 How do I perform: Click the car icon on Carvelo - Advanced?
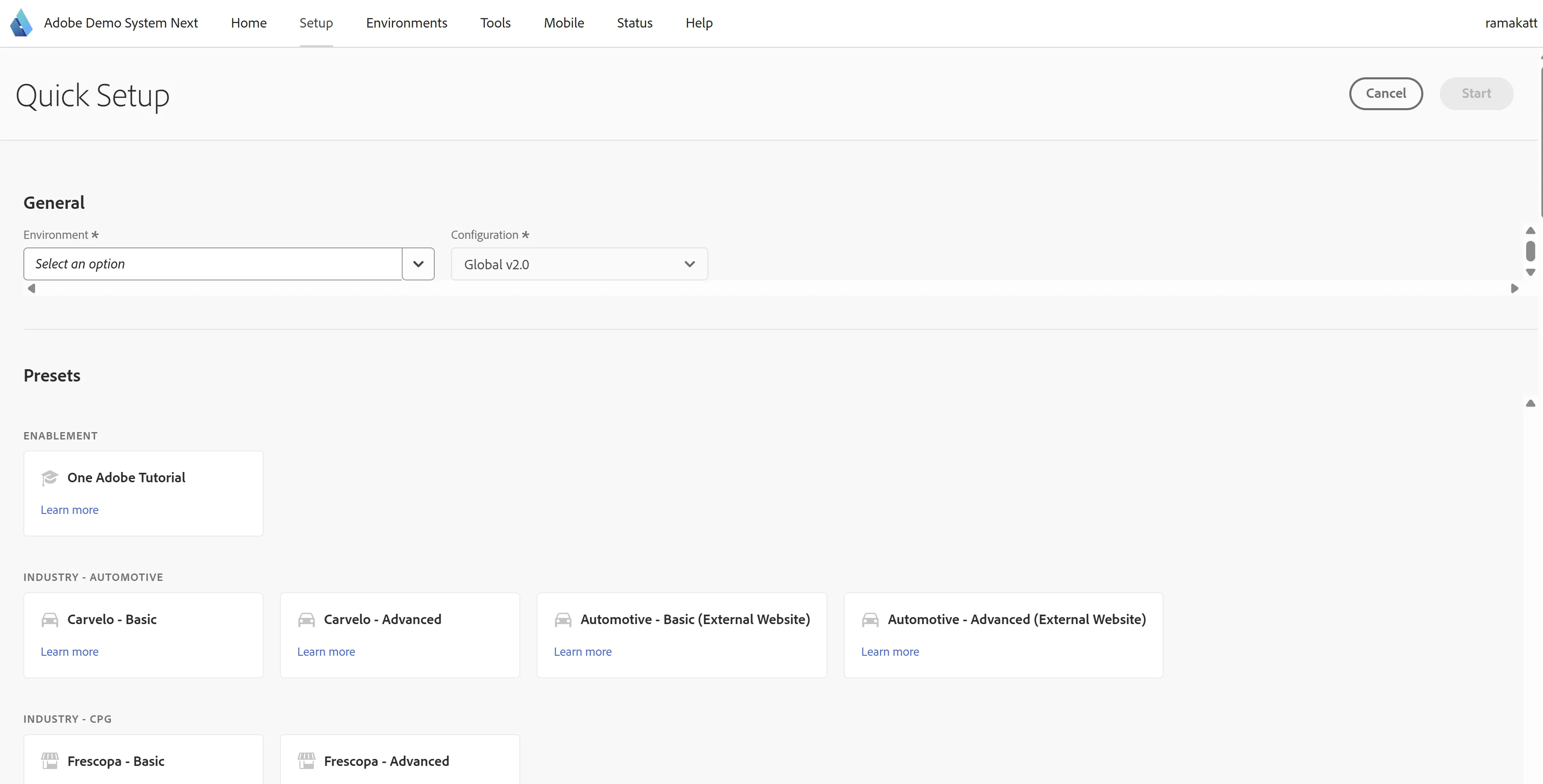(306, 619)
